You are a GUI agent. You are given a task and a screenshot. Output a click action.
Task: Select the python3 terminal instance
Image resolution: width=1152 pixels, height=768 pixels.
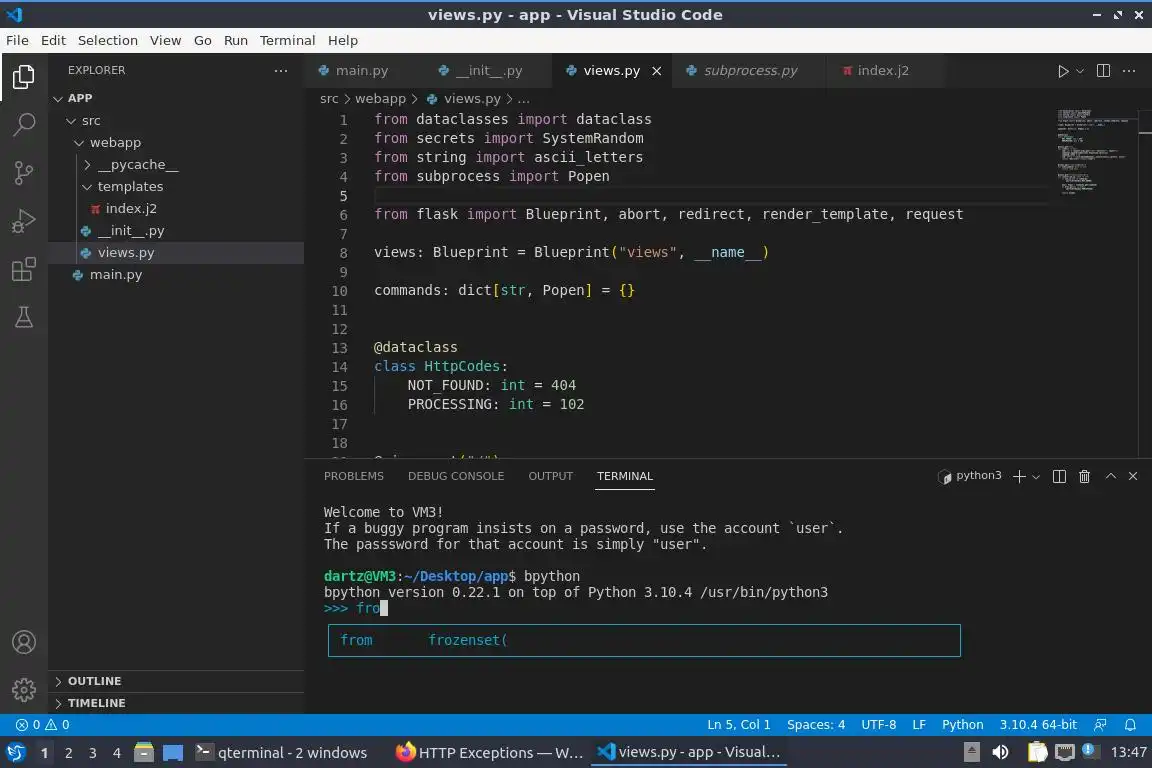pyautogui.click(x=970, y=476)
